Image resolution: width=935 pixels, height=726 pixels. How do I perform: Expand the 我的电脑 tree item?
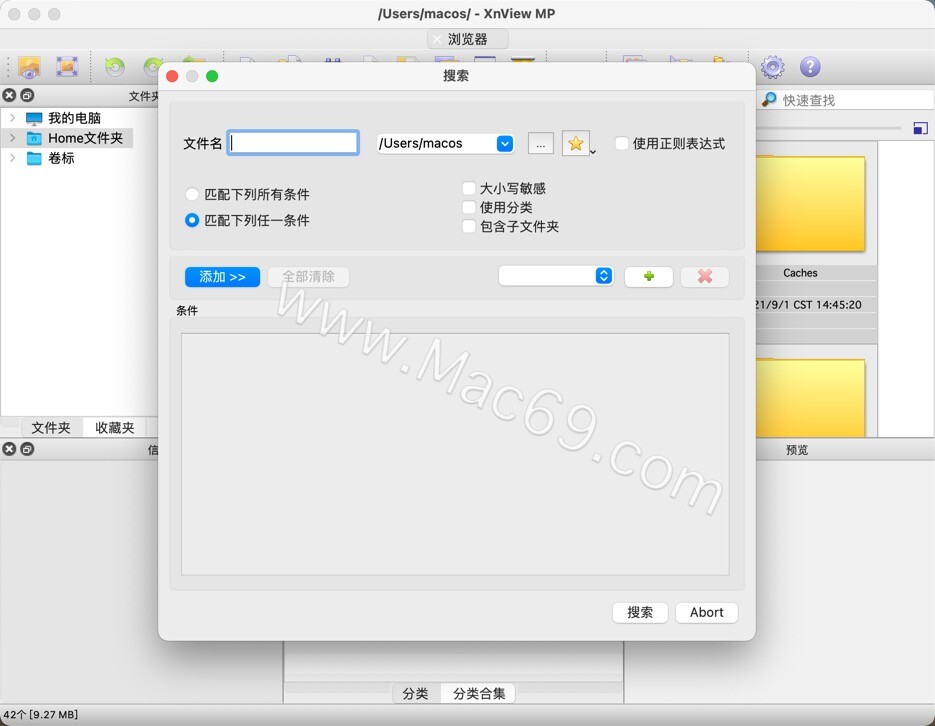coord(12,117)
